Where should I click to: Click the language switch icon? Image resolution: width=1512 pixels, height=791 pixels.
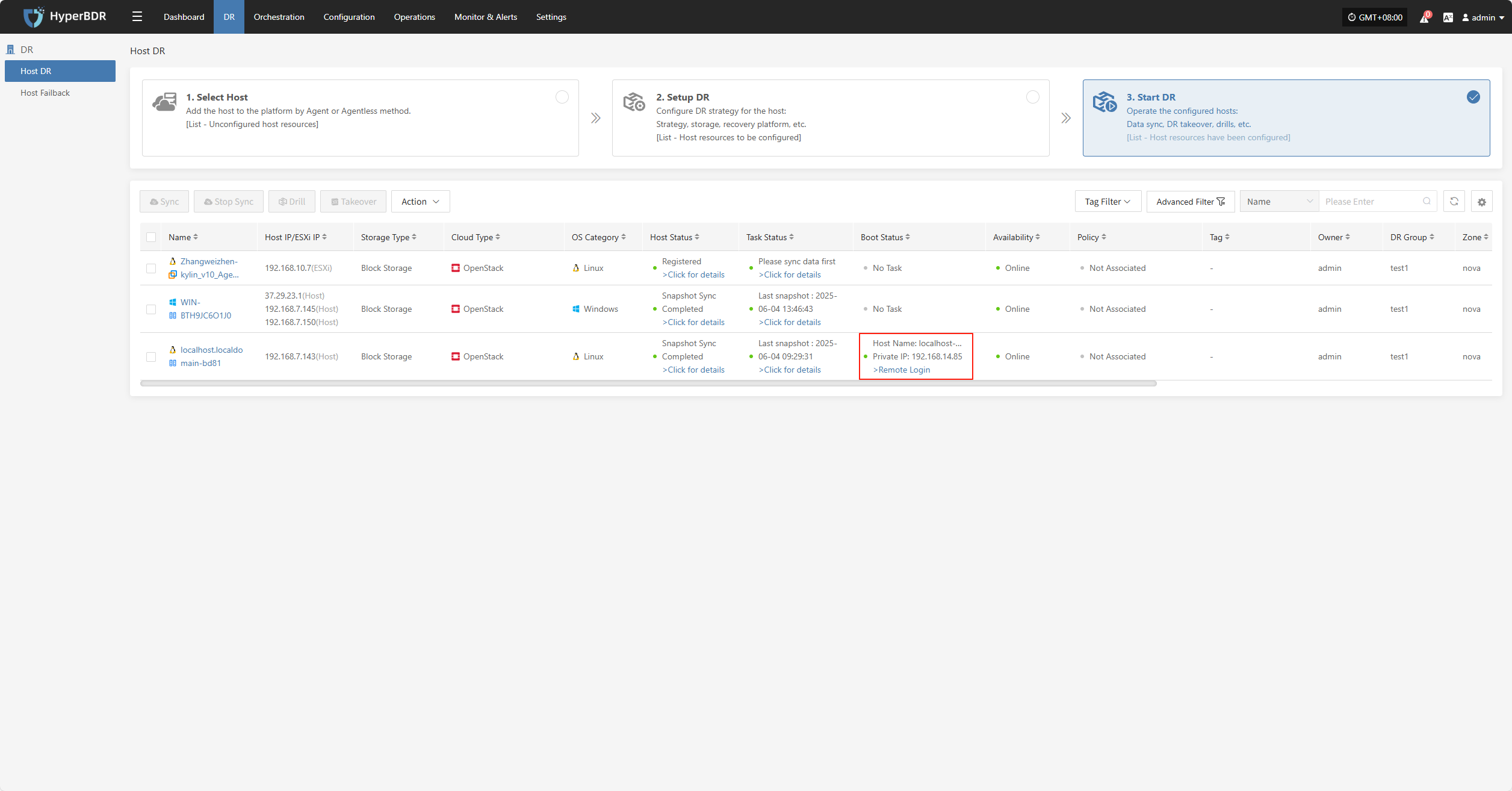coord(1448,17)
